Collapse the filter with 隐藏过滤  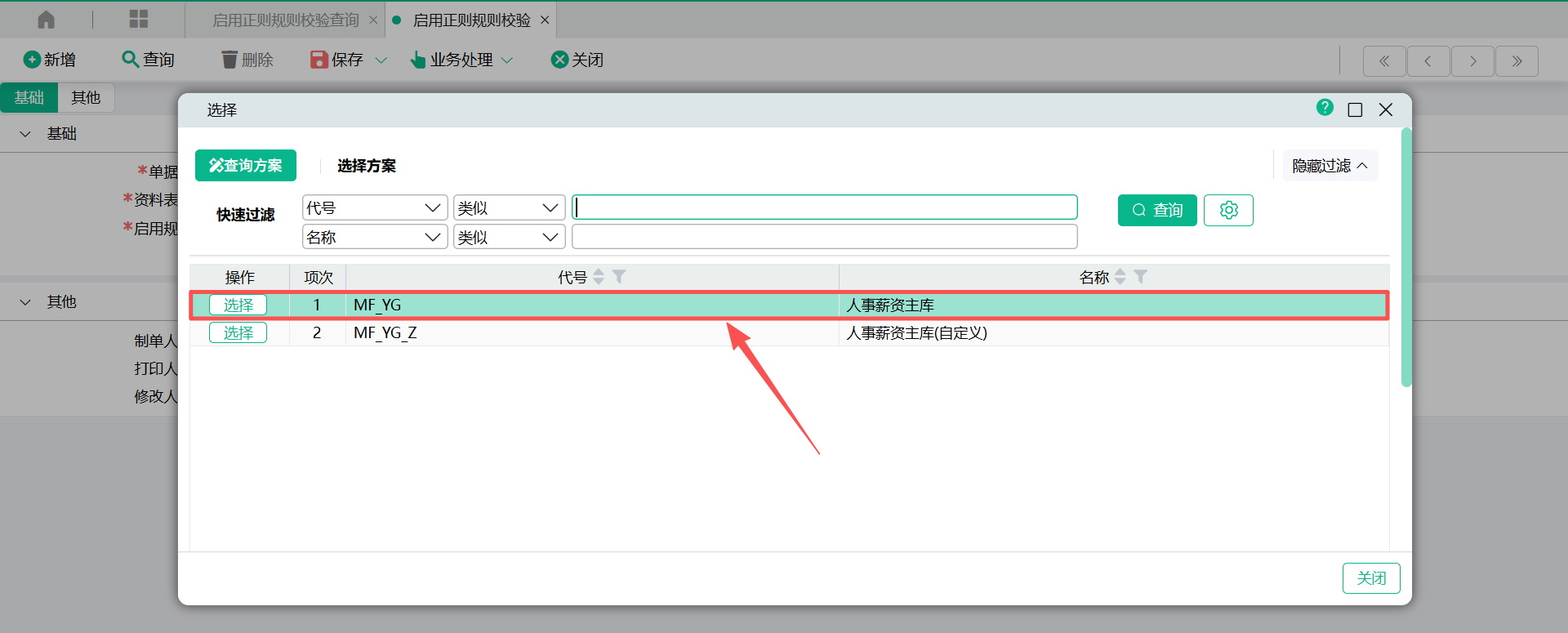click(1330, 166)
